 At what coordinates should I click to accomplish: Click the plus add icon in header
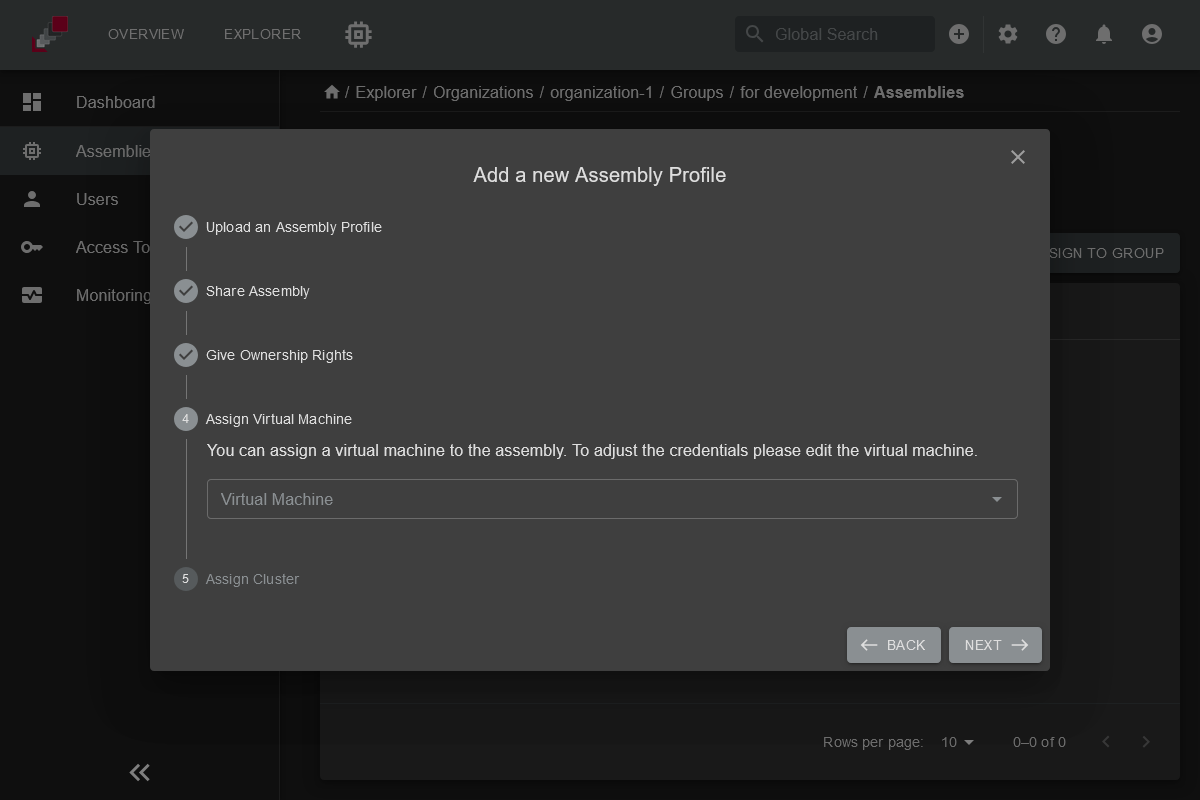[959, 34]
